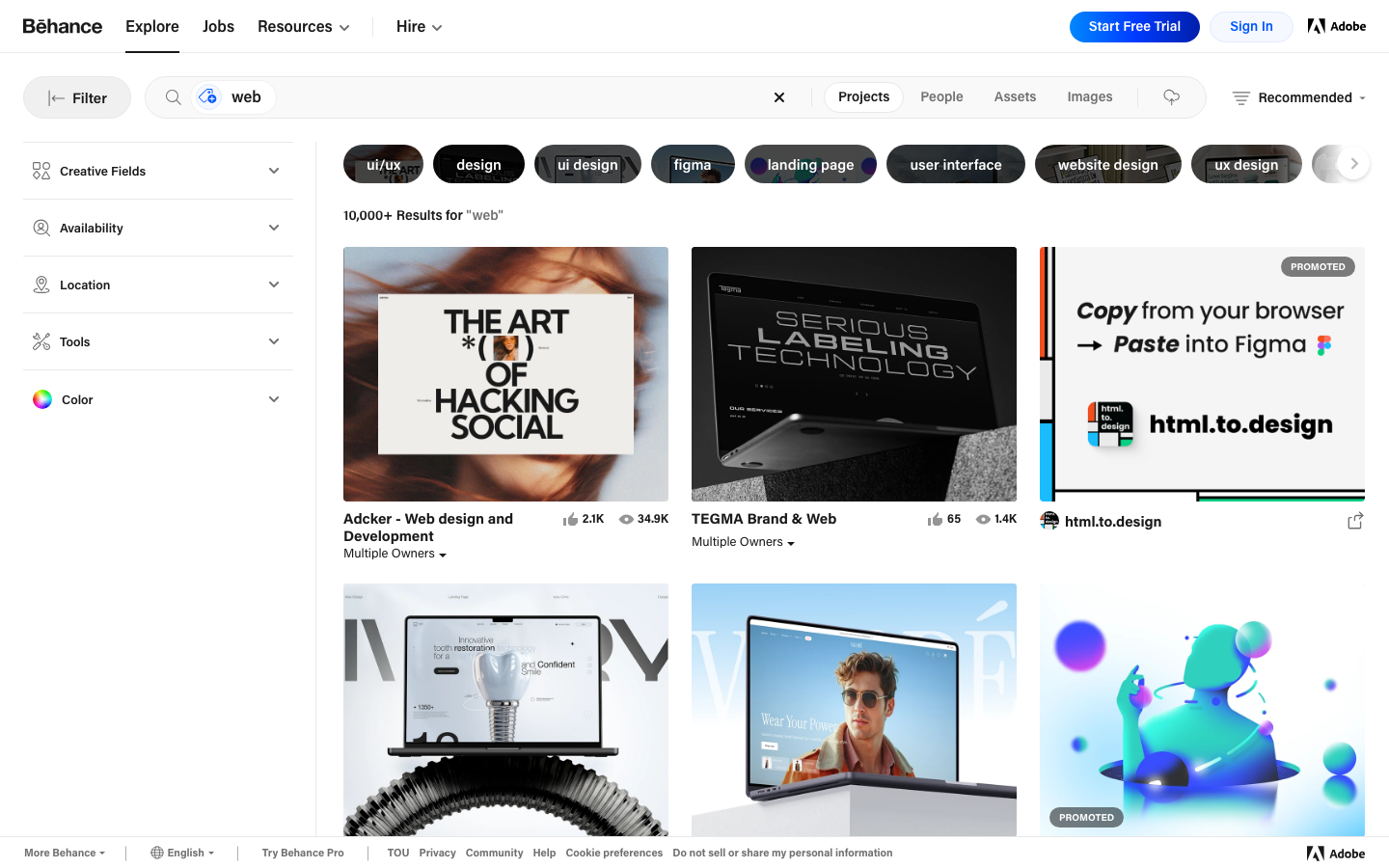Open 'Adcker - Web design and Development' title
This screenshot has height=868, width=1389.
(x=428, y=528)
